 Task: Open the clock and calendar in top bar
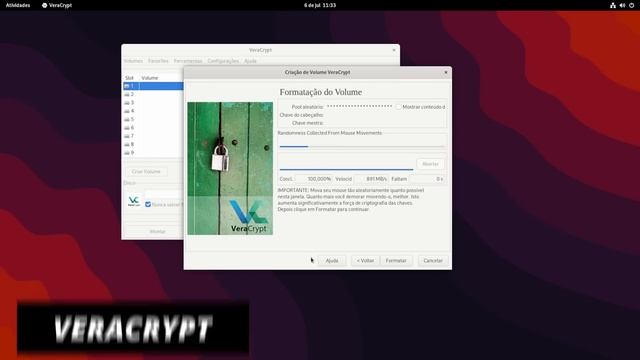click(320, 5)
